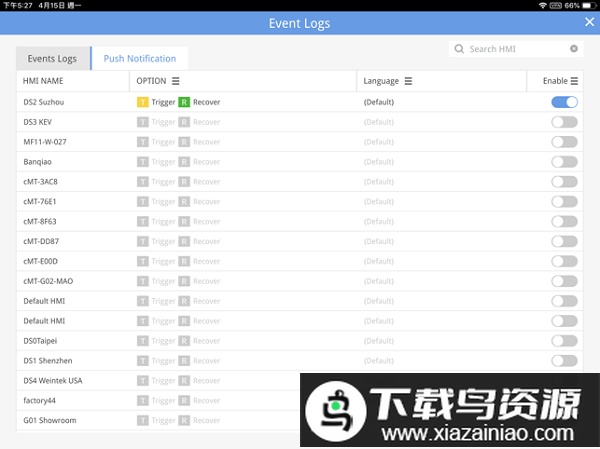Viewport: 600px width, 449px height.
Task: Click the Recover icon in DS2 Suzhou row
Action: tap(184, 102)
